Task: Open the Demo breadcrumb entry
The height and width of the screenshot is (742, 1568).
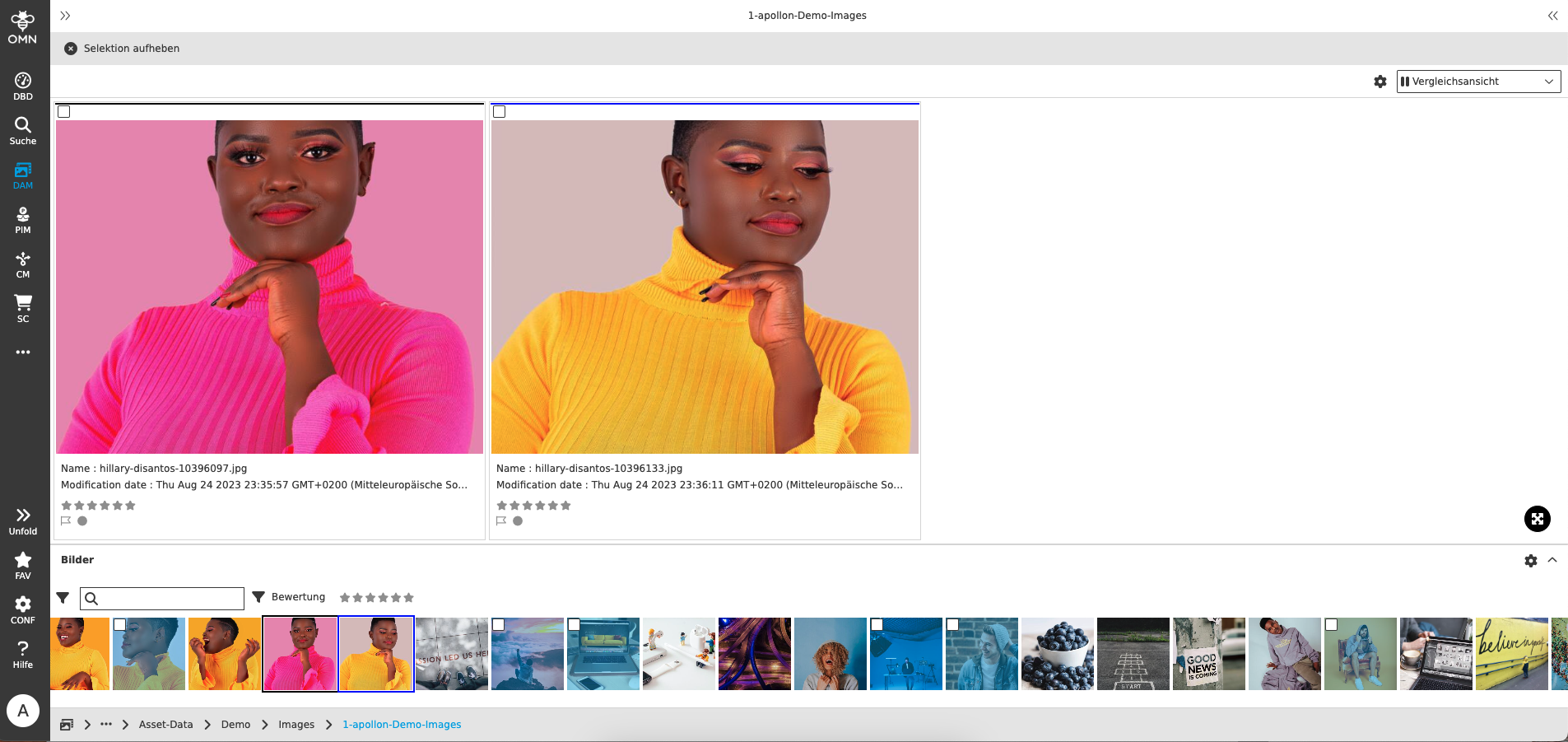Action: 235,725
